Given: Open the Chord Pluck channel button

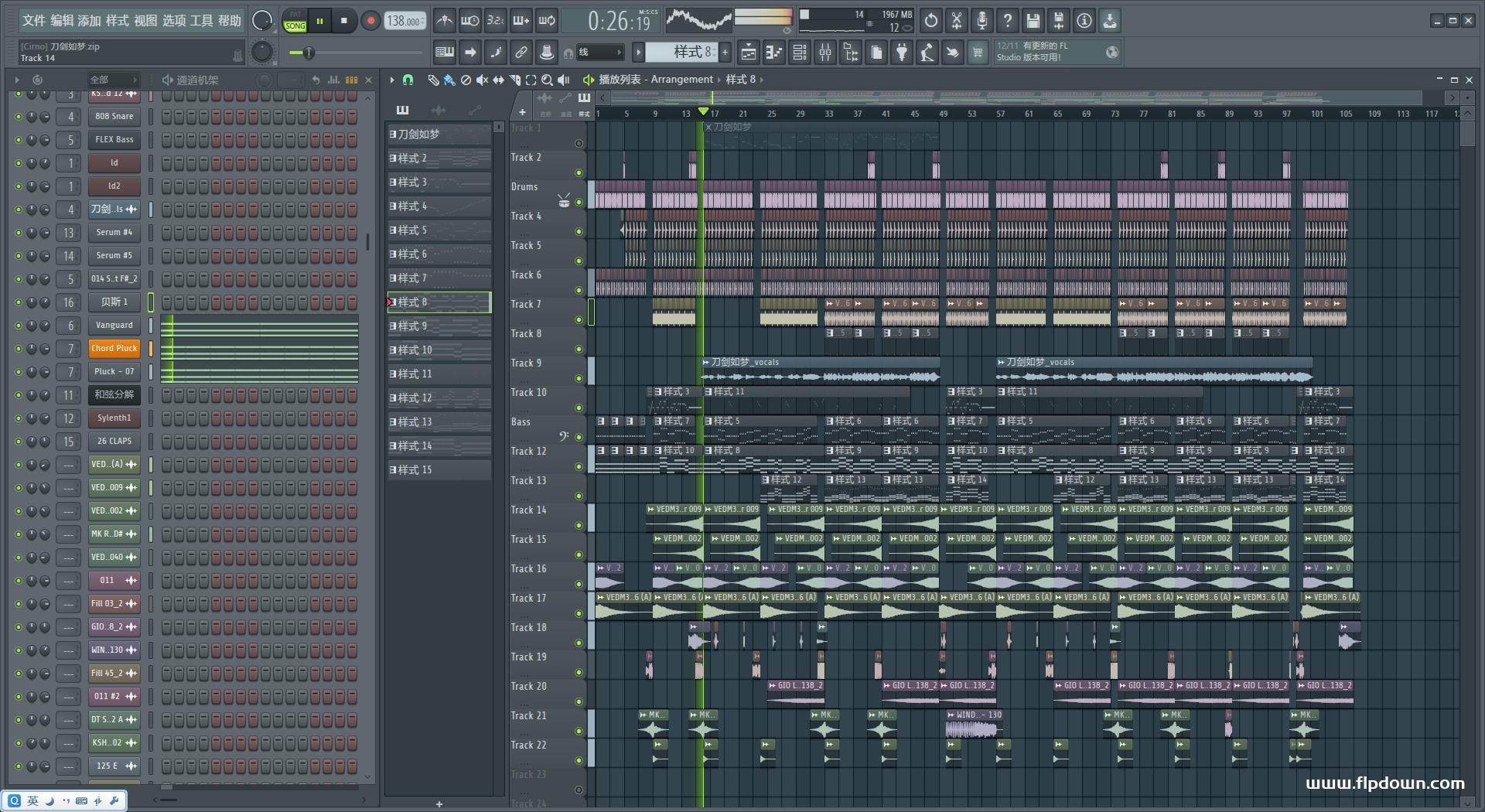Looking at the screenshot, I should pos(114,349).
